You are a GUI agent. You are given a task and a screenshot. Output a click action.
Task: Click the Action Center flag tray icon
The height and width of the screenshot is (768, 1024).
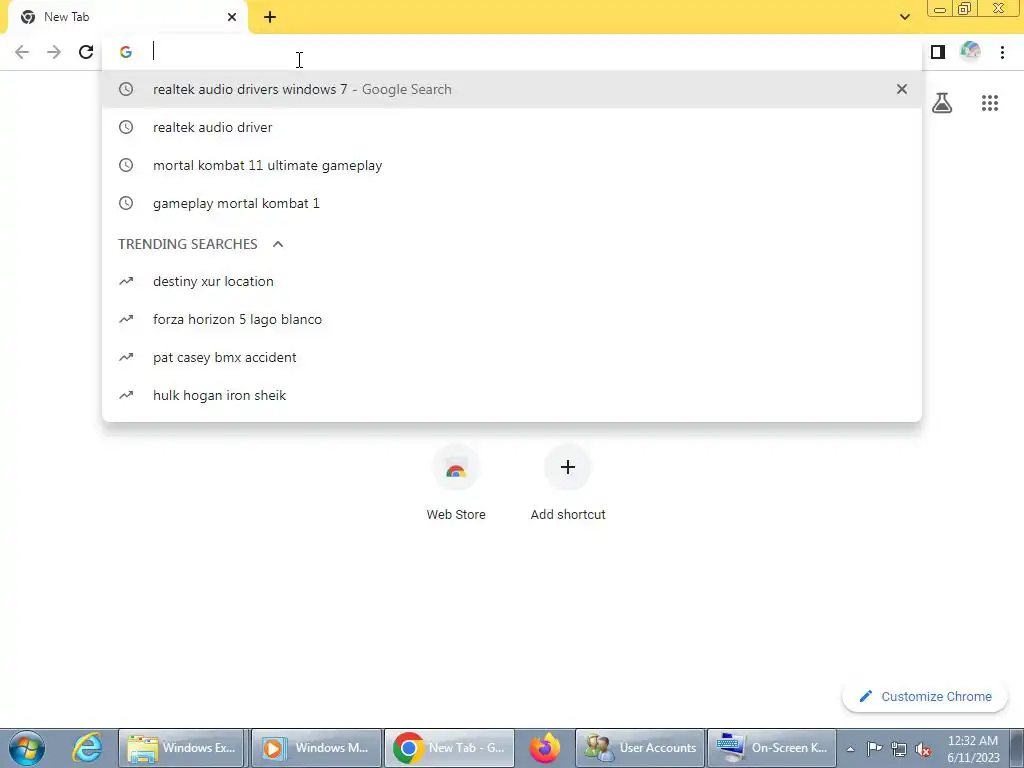[874, 748]
